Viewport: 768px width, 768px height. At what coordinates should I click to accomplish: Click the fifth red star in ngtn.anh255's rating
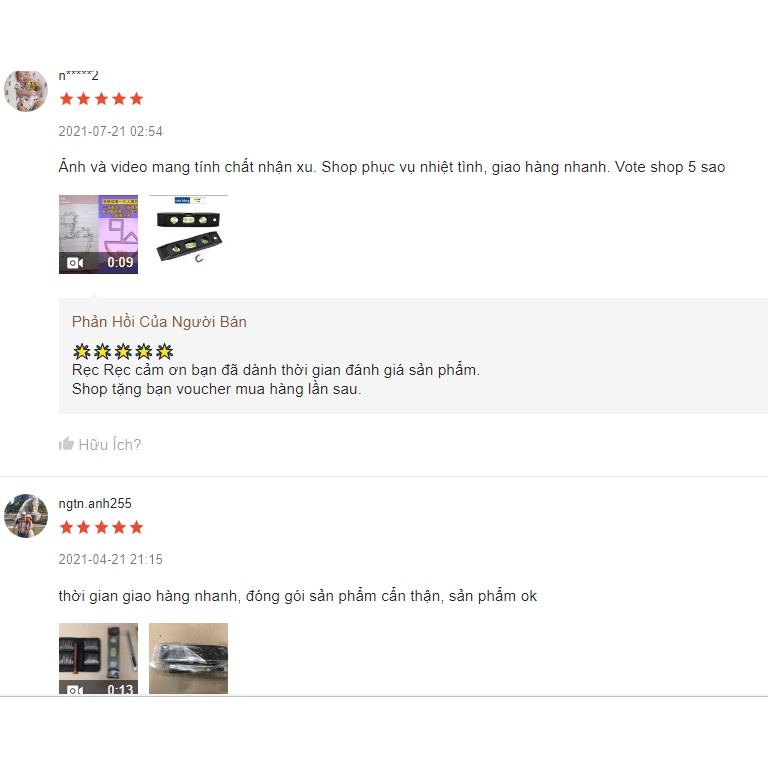click(137, 528)
